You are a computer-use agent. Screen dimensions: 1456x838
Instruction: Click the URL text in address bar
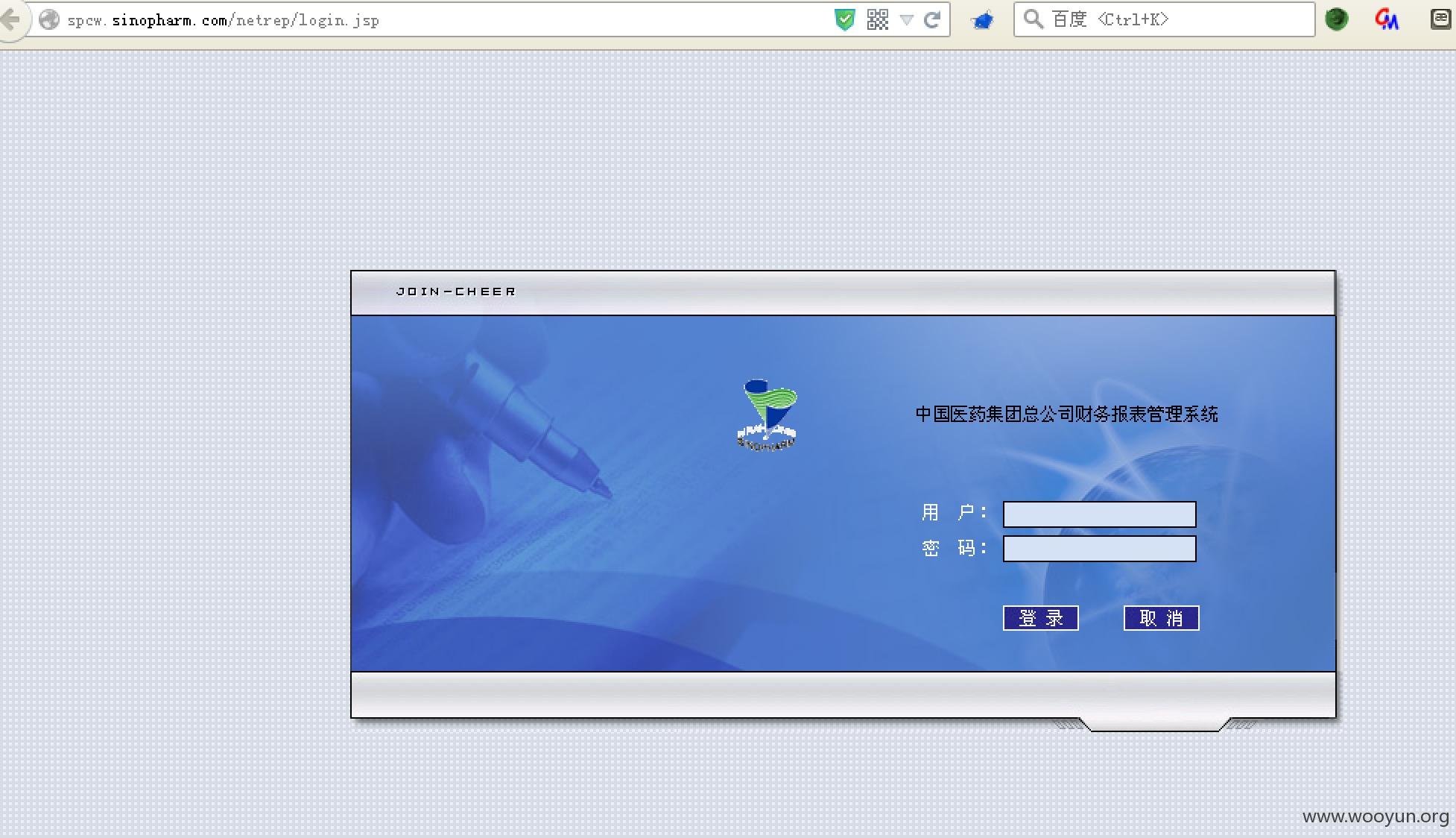(224, 21)
